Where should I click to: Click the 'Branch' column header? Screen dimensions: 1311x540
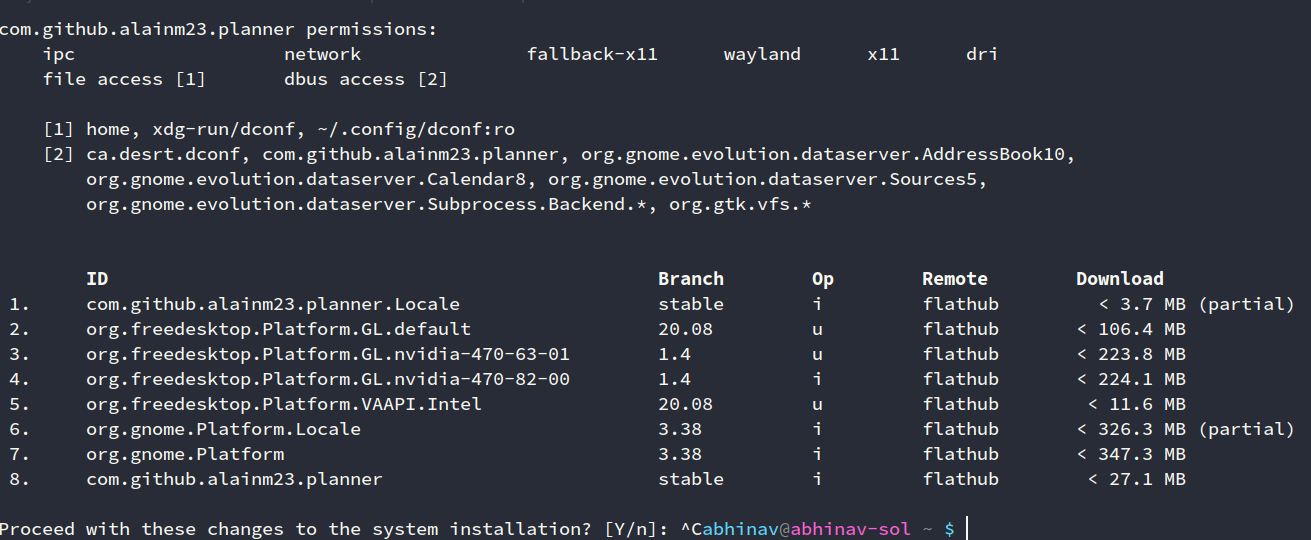pos(691,279)
